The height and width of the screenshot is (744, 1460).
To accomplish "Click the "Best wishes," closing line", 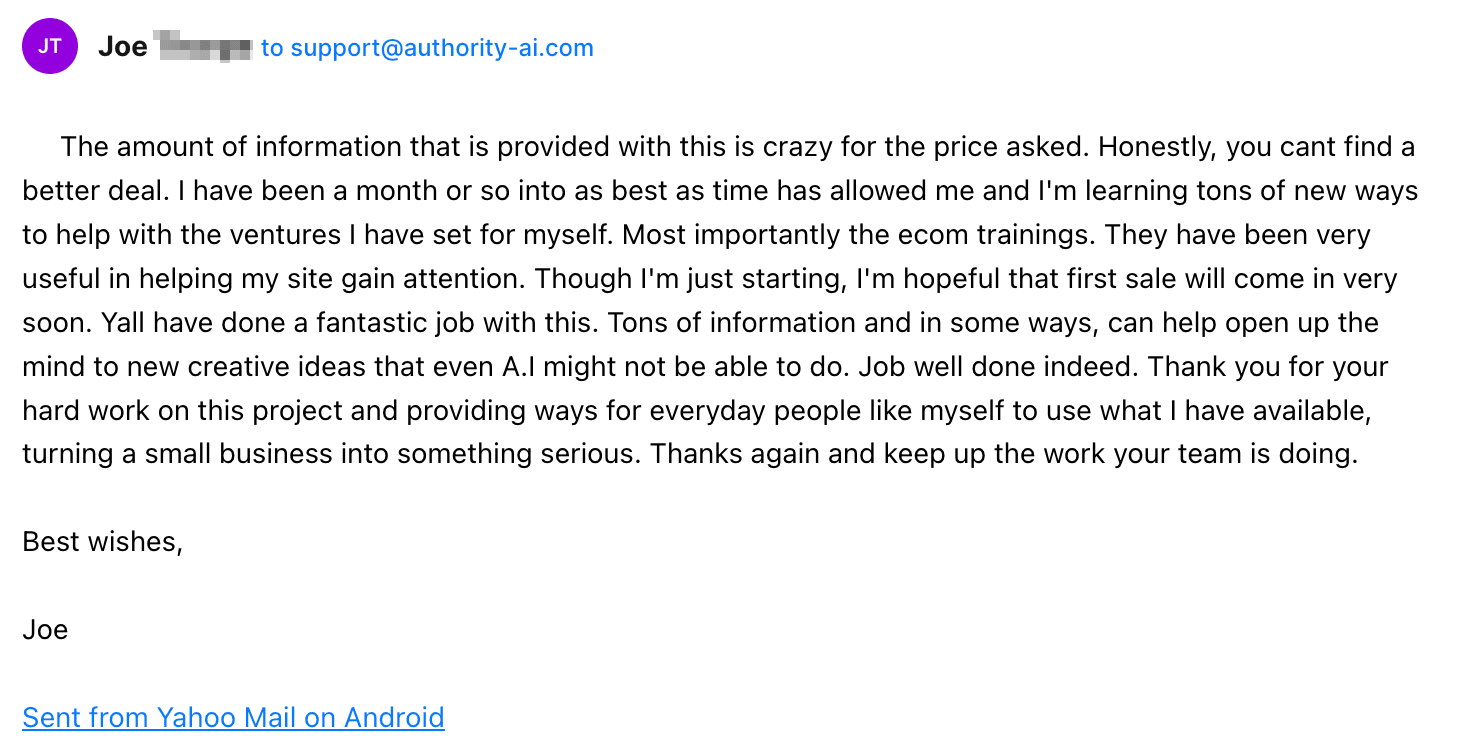I will (102, 542).
